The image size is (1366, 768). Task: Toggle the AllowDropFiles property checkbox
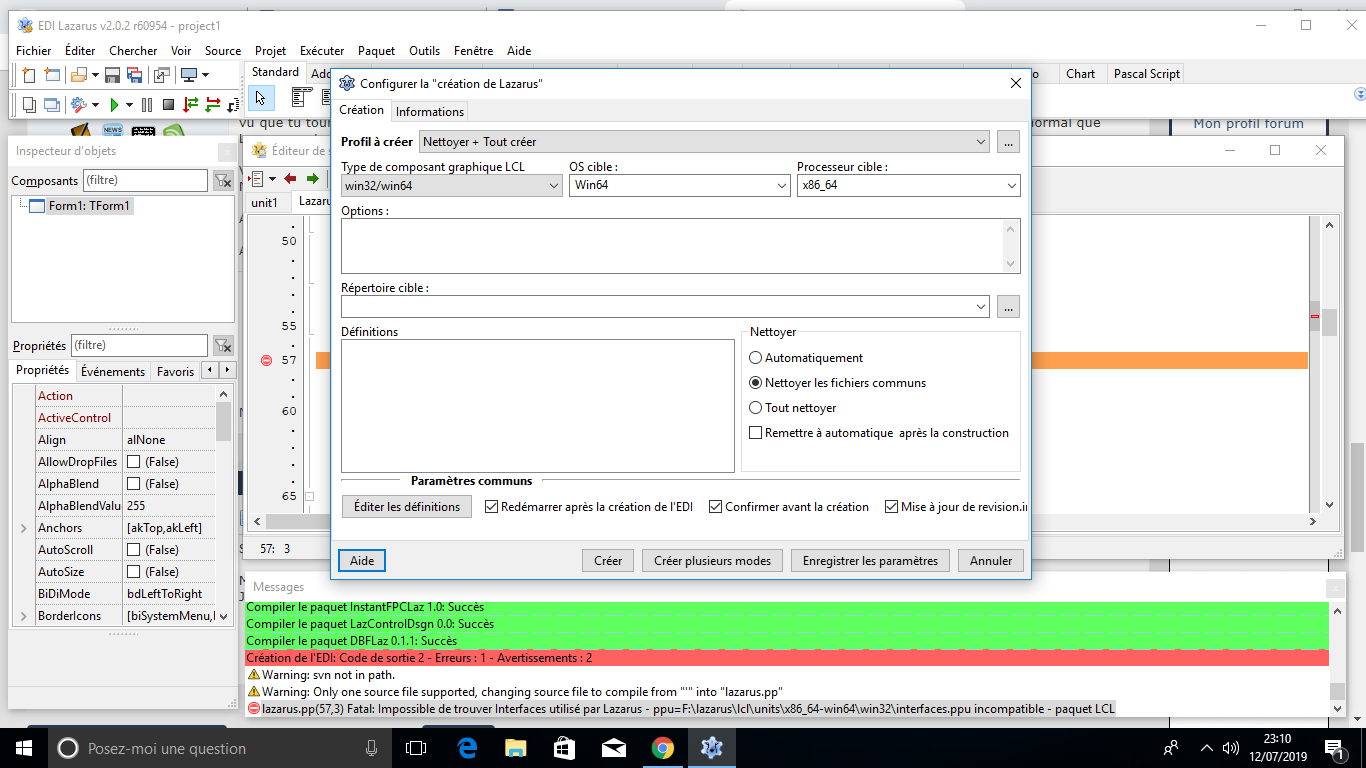pyautogui.click(x=133, y=462)
